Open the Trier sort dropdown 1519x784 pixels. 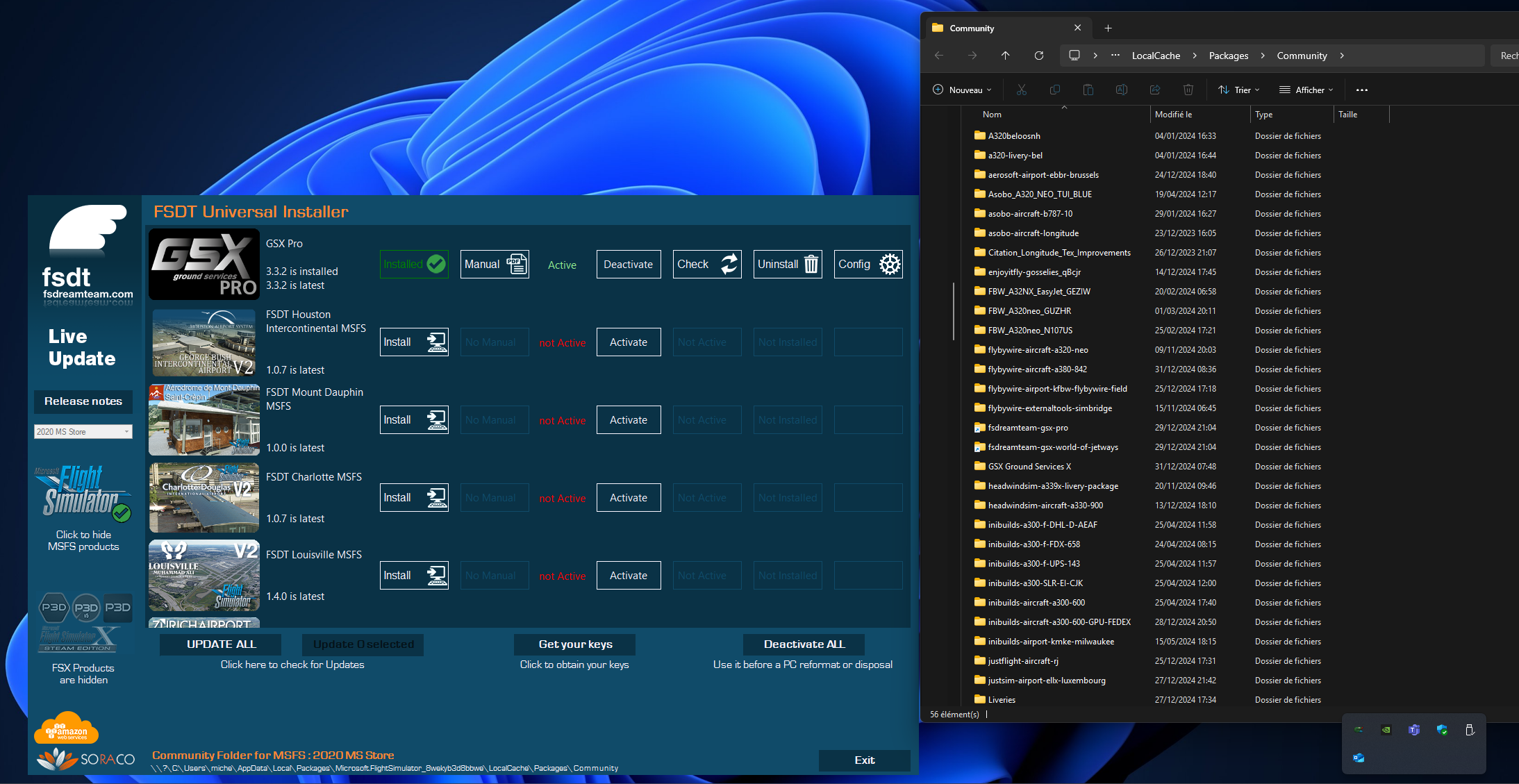(1238, 90)
